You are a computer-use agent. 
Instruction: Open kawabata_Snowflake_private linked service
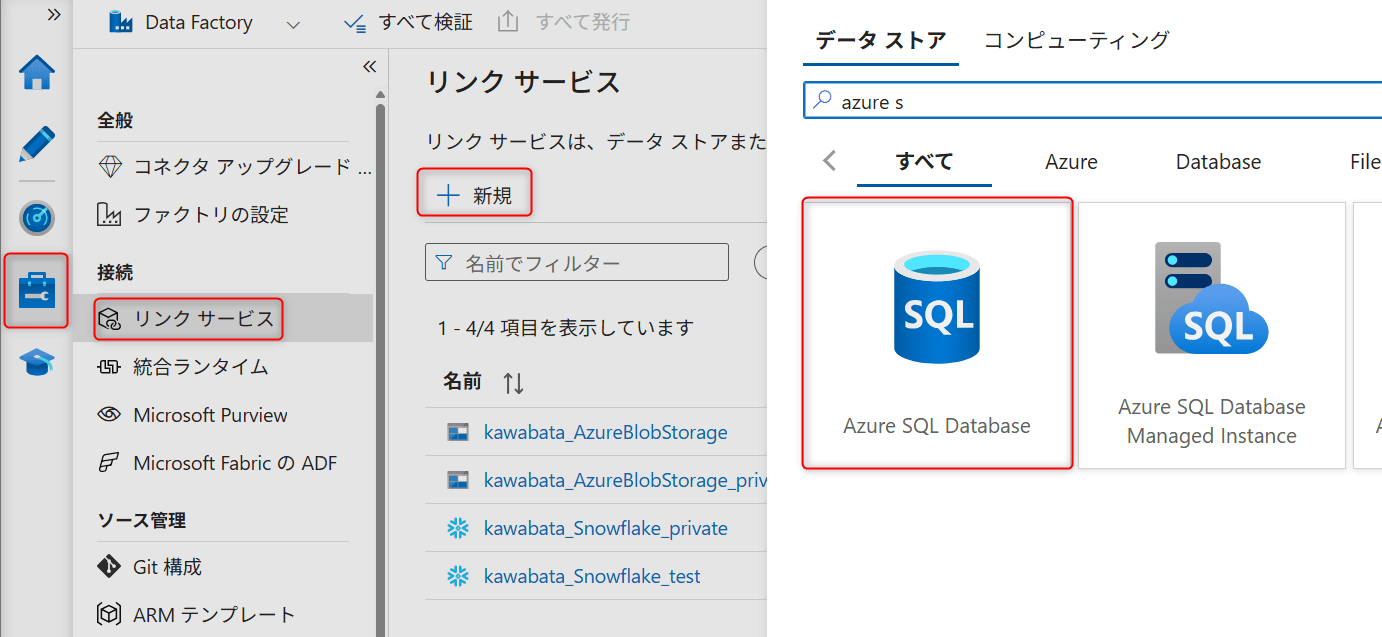pos(605,529)
